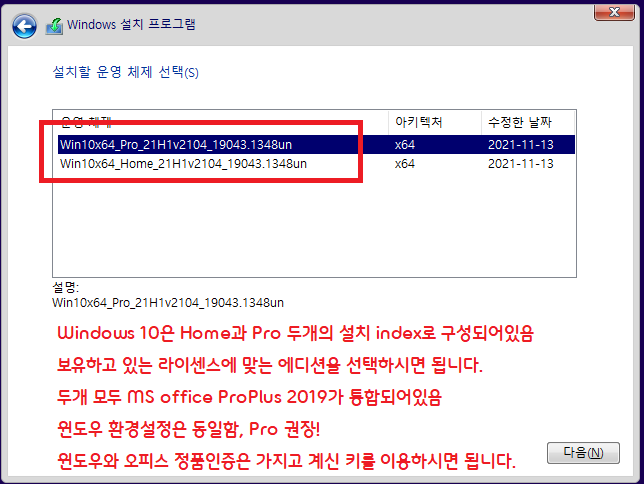Click x64 in the Home row
The width and height of the screenshot is (644, 484).
pos(405,164)
